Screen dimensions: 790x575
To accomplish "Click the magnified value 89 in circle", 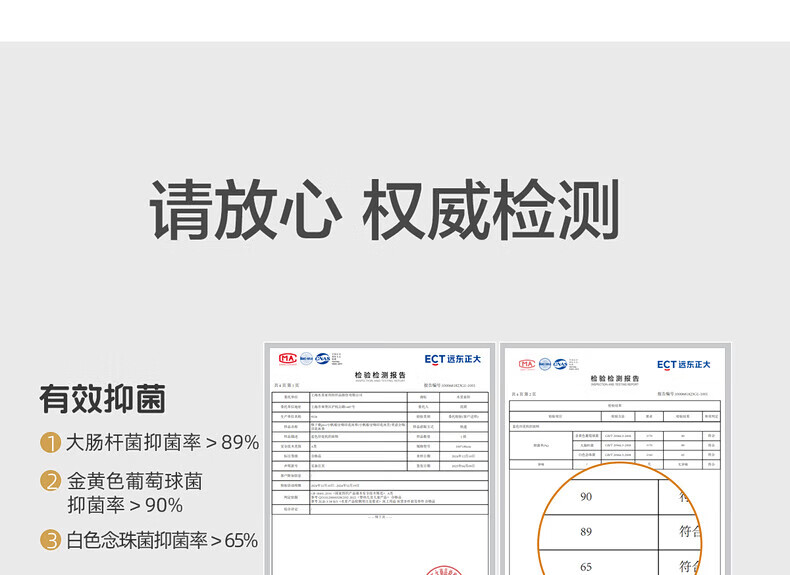I will [586, 532].
